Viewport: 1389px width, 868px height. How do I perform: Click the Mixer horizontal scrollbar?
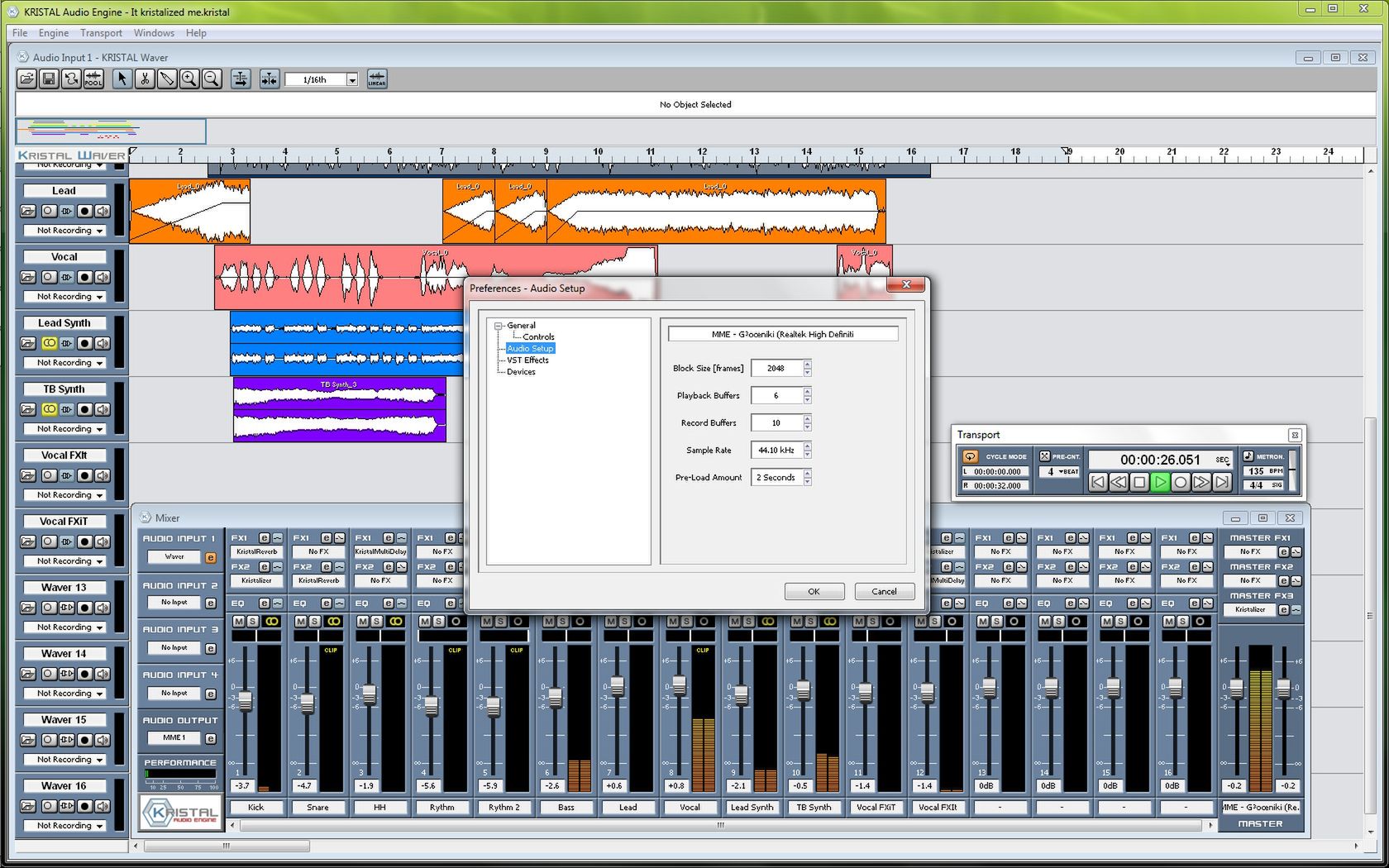click(720, 825)
